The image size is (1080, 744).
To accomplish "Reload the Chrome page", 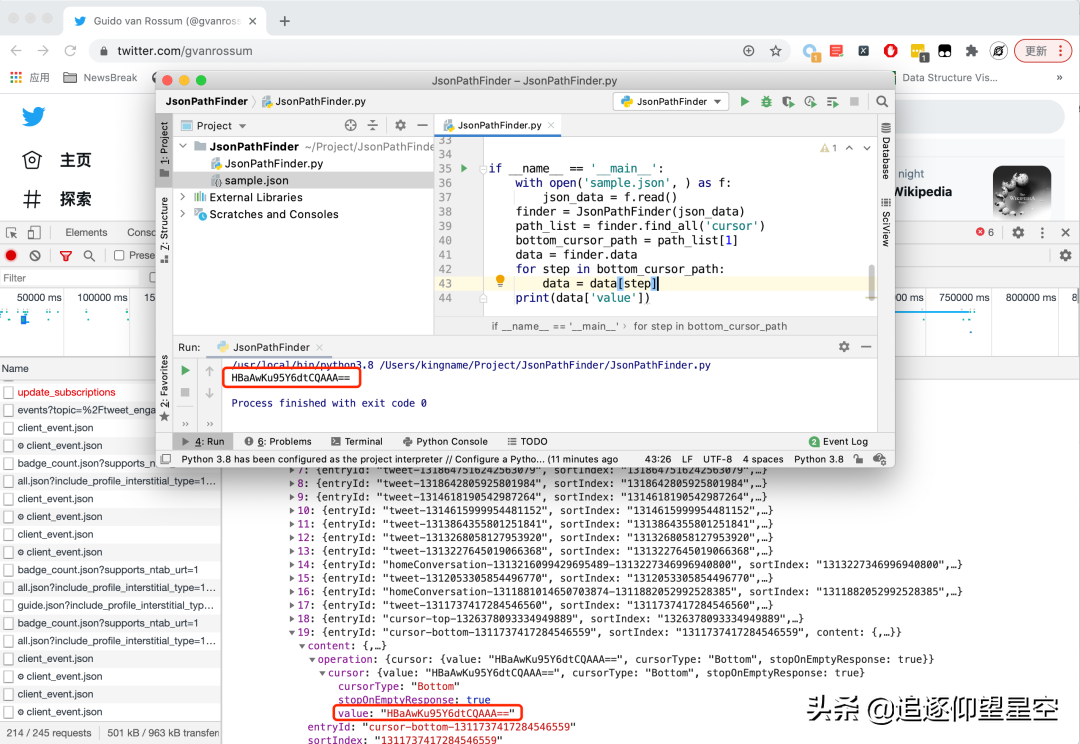I will [x=70, y=51].
